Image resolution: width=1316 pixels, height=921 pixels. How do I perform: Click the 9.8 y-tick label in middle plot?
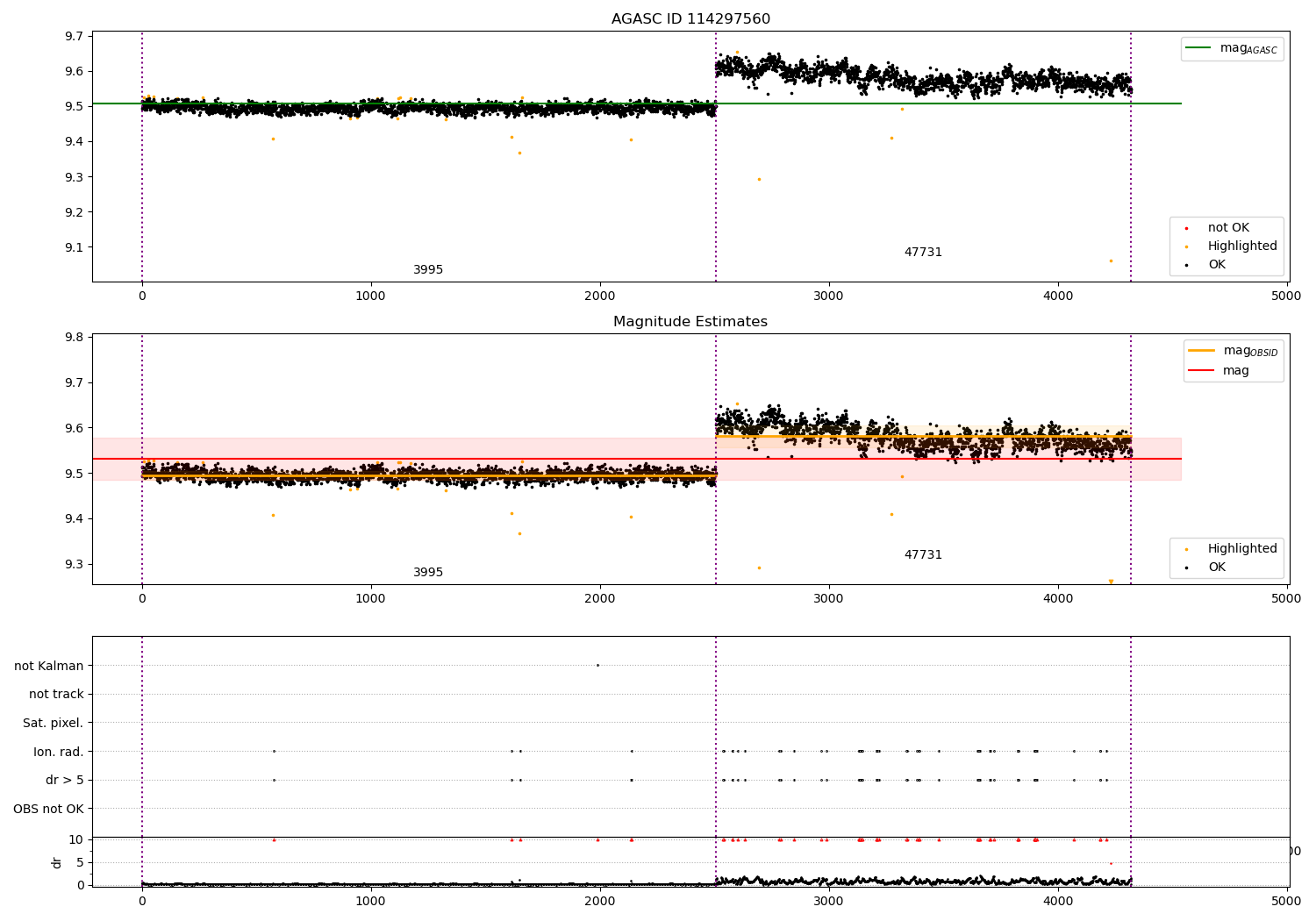[73, 338]
